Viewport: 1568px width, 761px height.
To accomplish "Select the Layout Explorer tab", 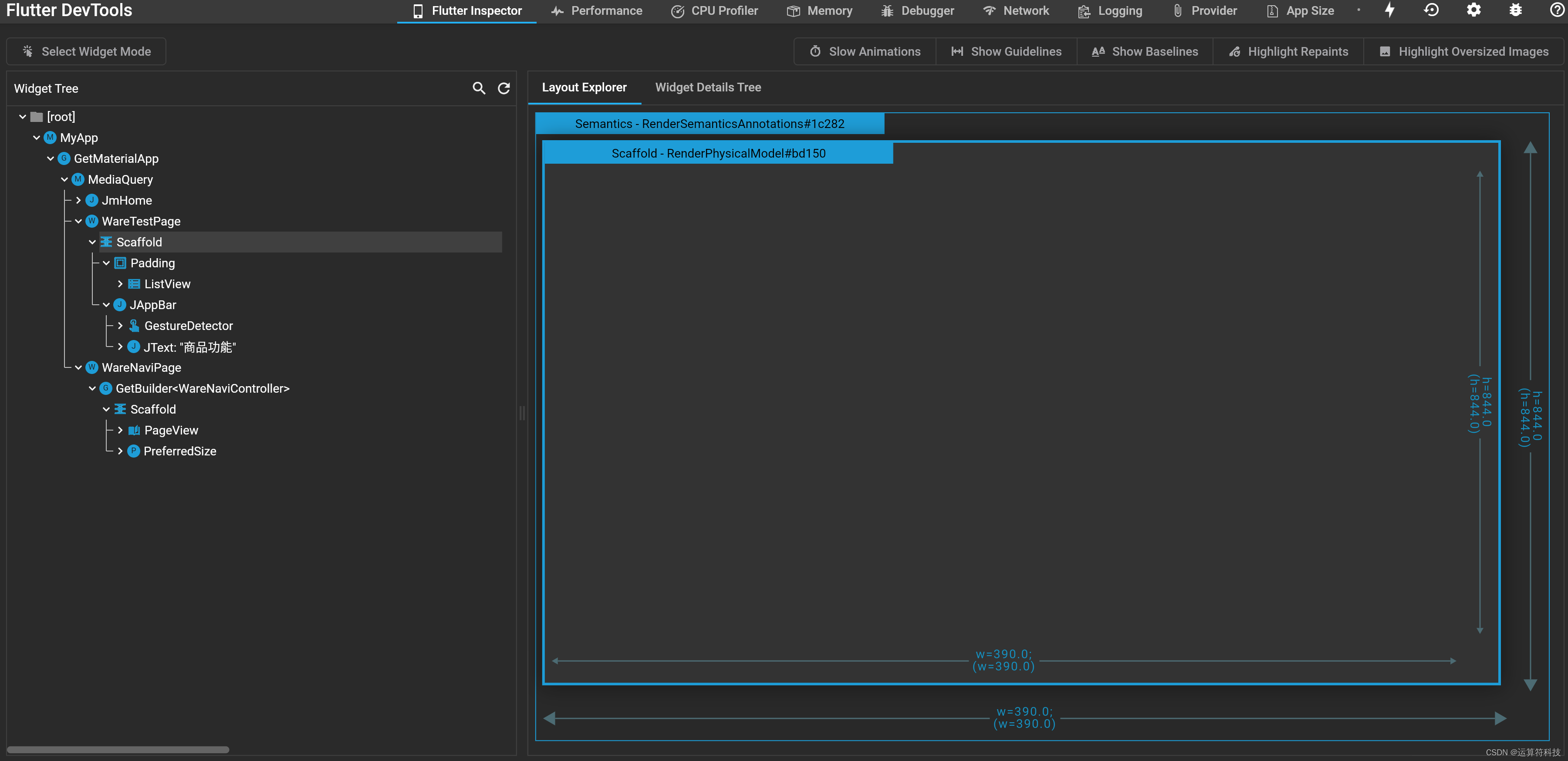I will [x=585, y=88].
